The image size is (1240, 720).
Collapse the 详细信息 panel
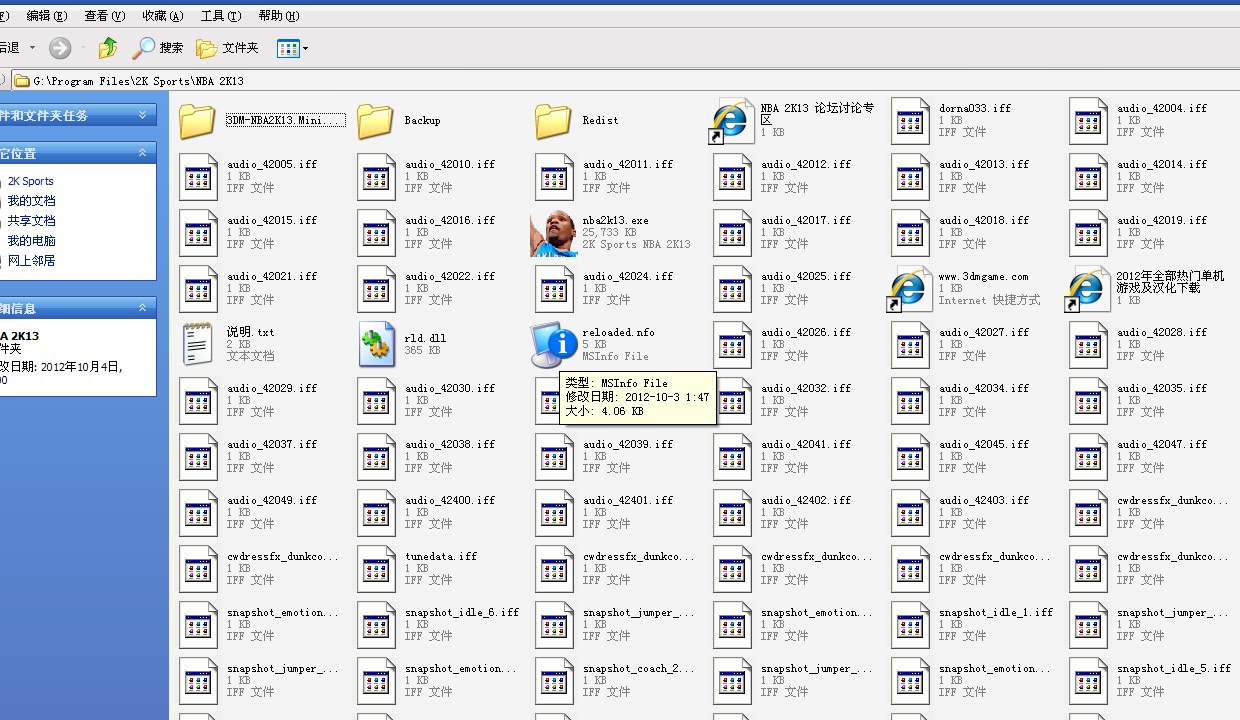tap(142, 308)
